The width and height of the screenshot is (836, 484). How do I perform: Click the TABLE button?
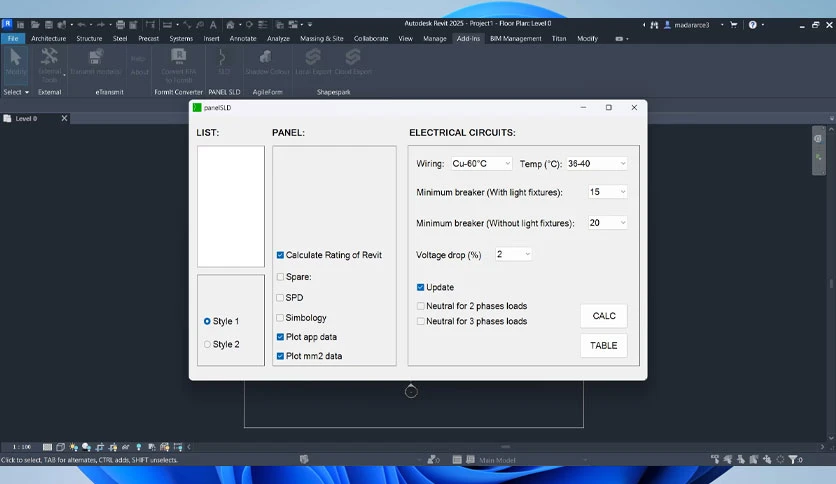click(604, 345)
